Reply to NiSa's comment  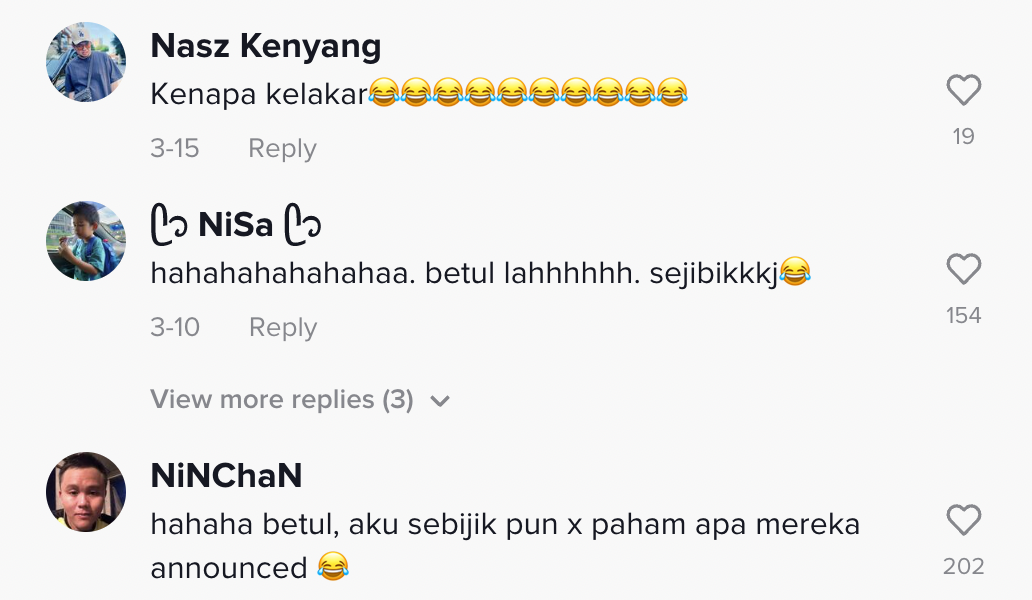[282, 327]
